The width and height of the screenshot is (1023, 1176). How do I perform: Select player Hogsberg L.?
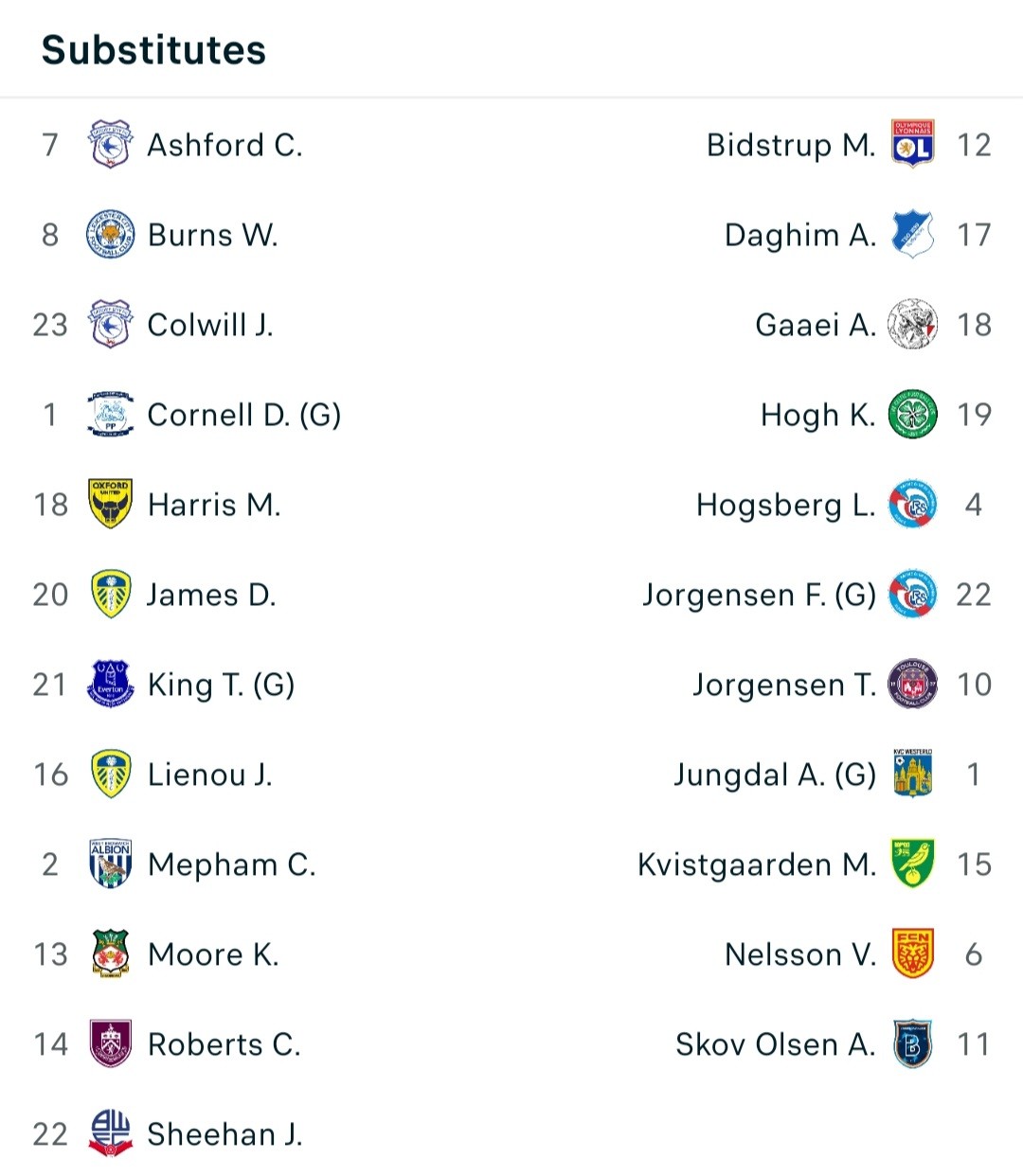(785, 506)
